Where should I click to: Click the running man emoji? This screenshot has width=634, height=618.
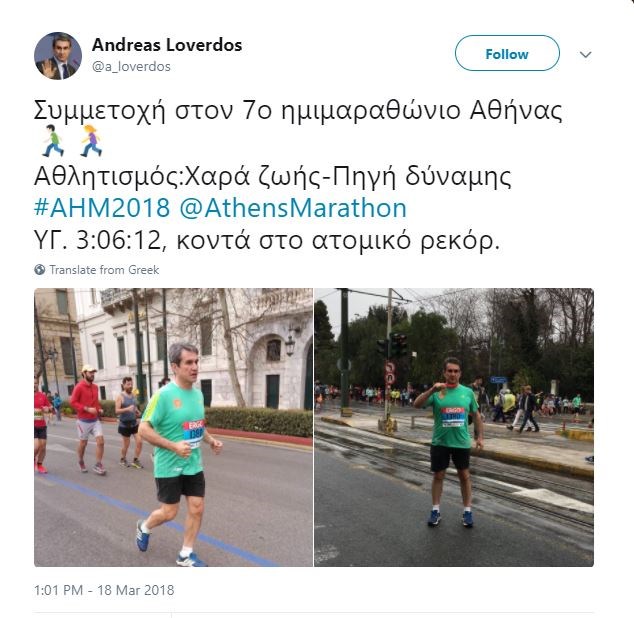53,141
